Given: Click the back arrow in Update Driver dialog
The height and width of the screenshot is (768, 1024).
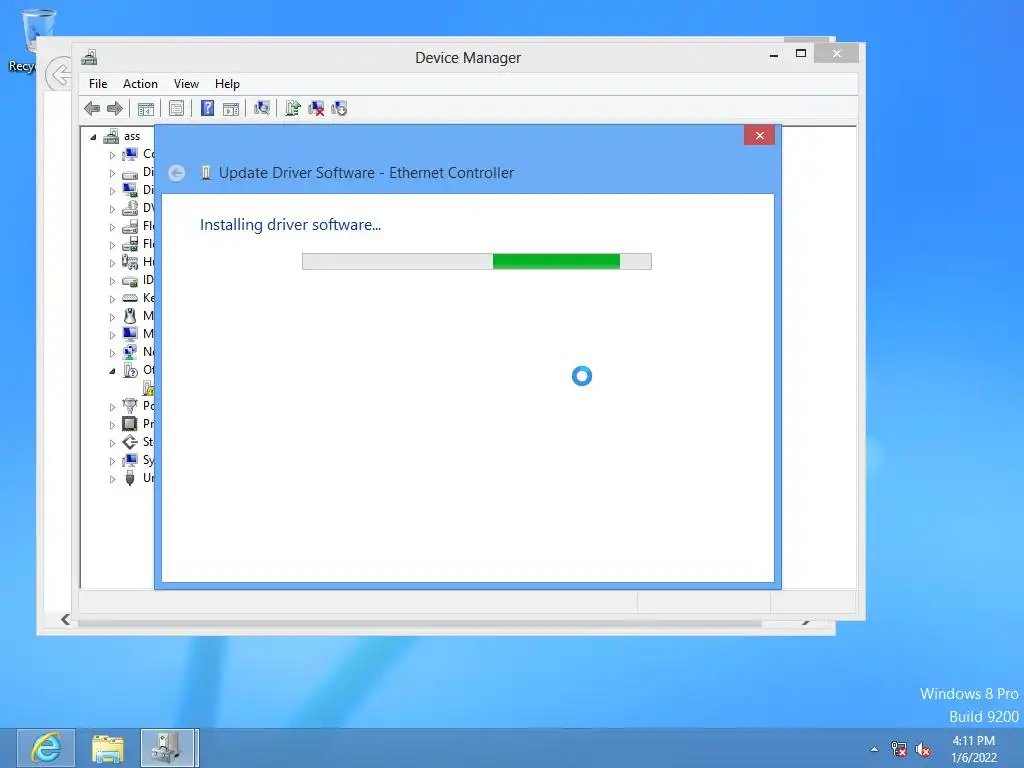Looking at the screenshot, I should (176, 173).
